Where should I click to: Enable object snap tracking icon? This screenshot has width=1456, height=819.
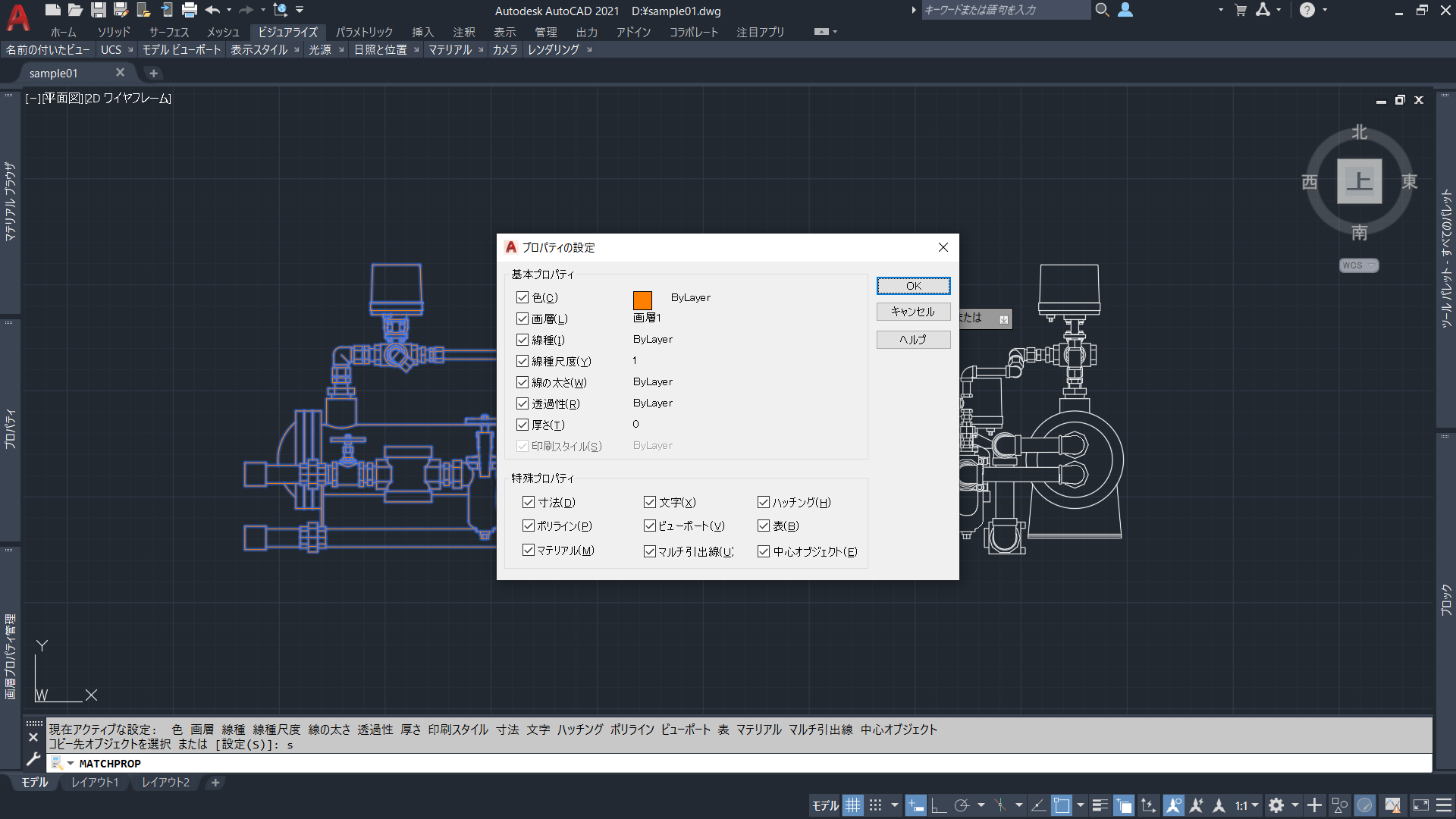pos(1038,805)
